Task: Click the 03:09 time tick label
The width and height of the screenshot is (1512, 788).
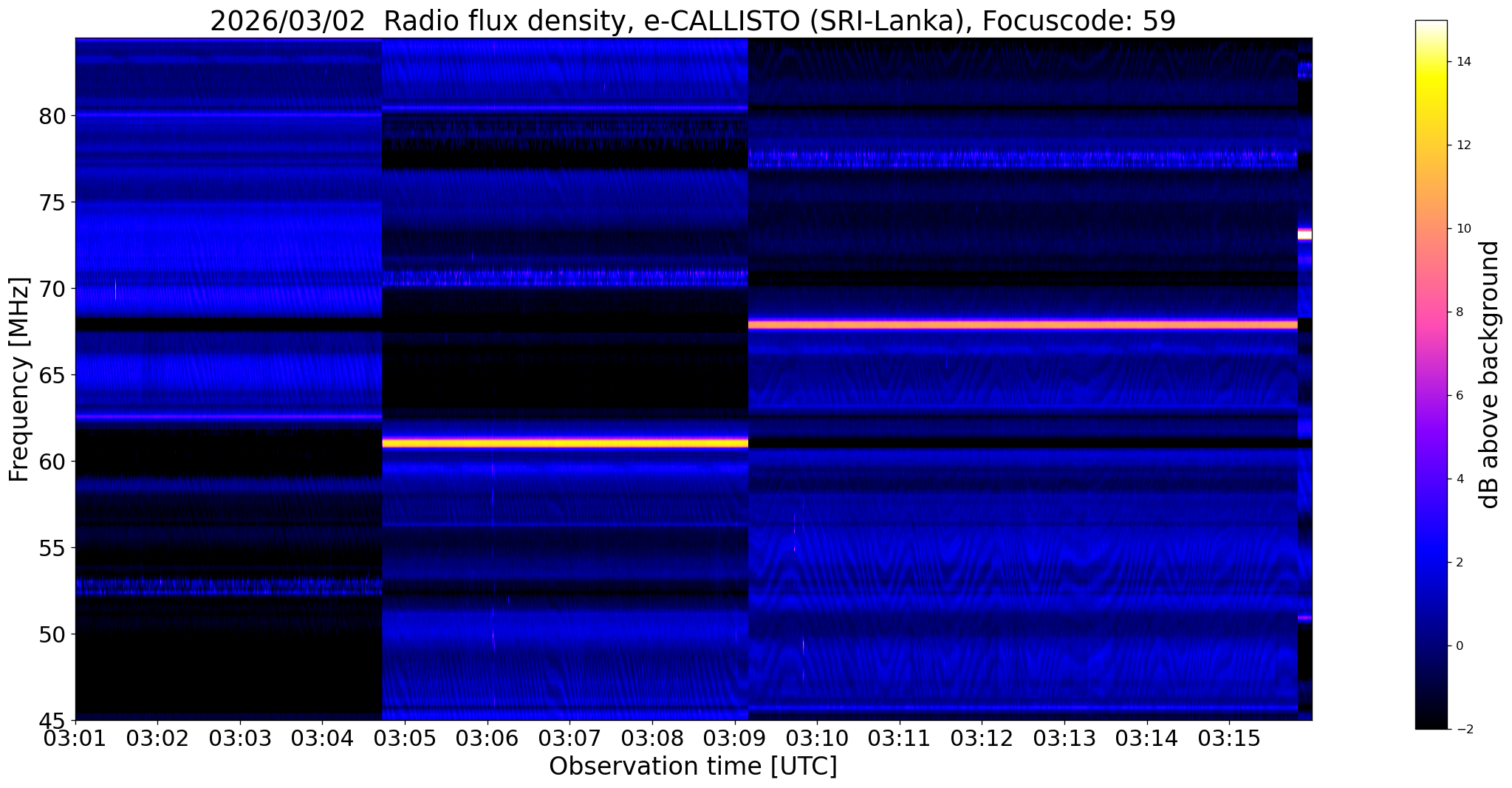Action: [735, 738]
